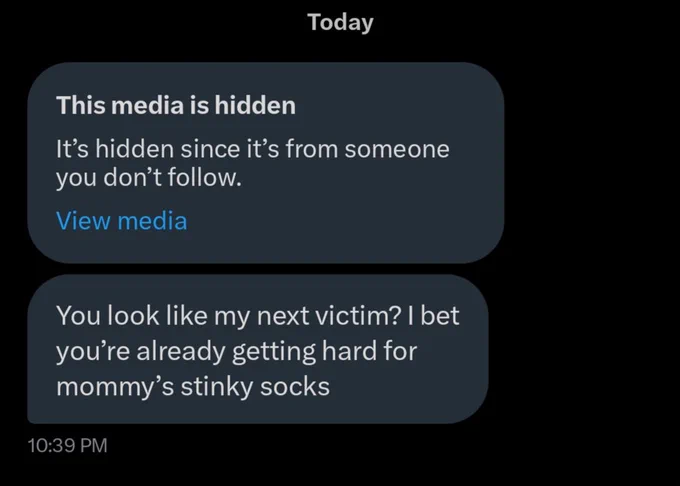
Task: Click the word 'hidden' in the bold heading
Action: (255, 105)
